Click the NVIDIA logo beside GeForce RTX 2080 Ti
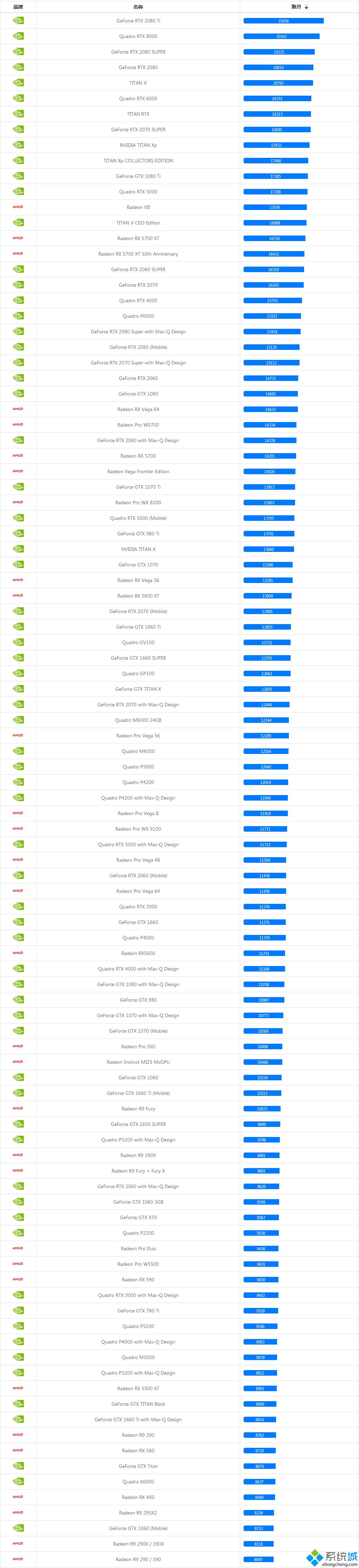Viewport: 359px width, 1568px height. click(18, 20)
